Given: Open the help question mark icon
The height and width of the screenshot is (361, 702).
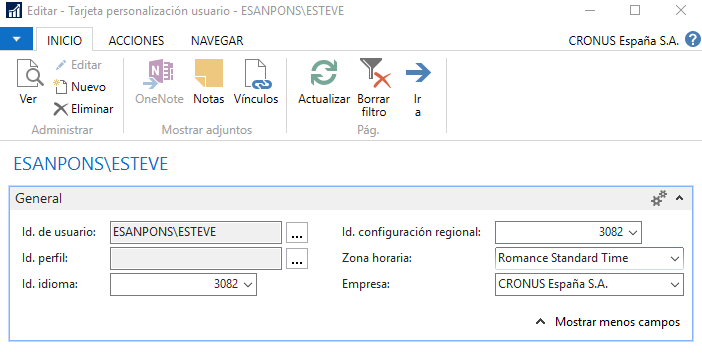Looking at the screenshot, I should (693, 39).
